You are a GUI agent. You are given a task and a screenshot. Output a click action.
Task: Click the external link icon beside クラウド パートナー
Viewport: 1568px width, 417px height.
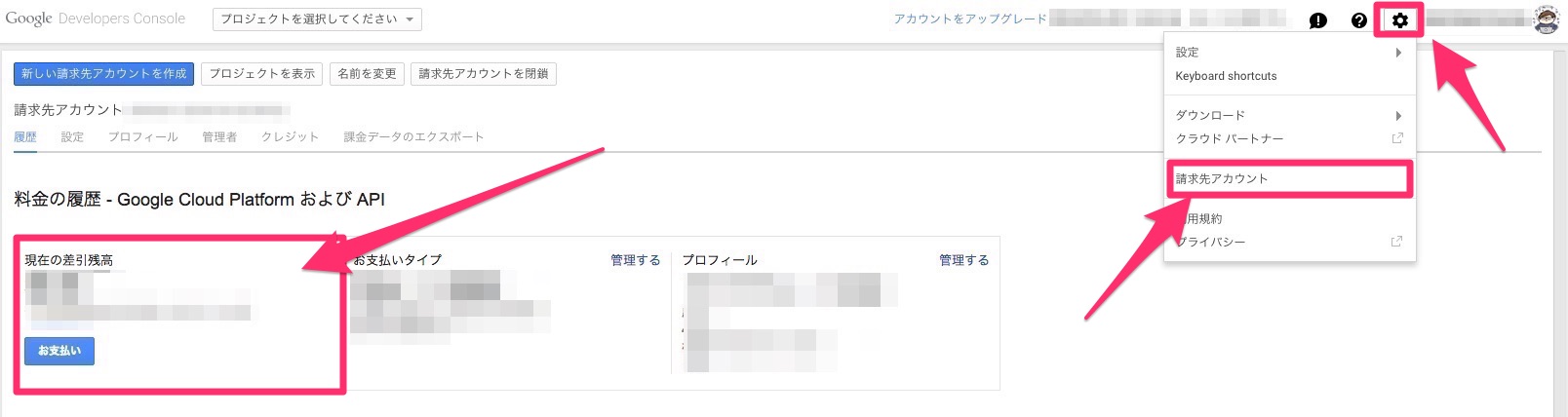[1396, 138]
